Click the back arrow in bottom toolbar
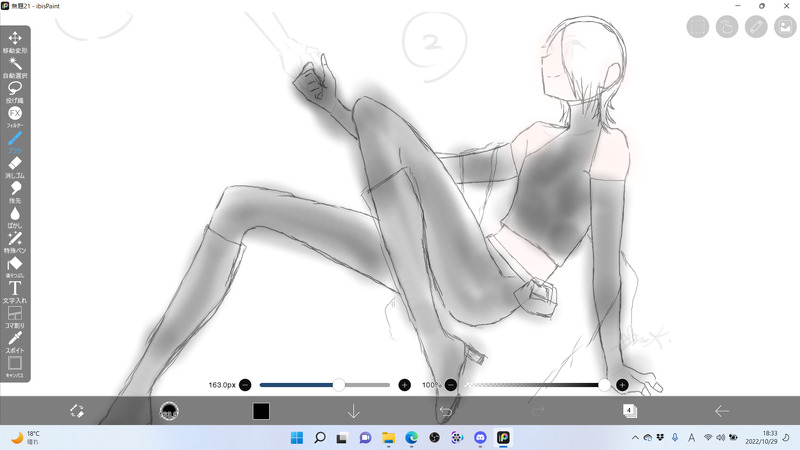800x450 pixels. (721, 411)
